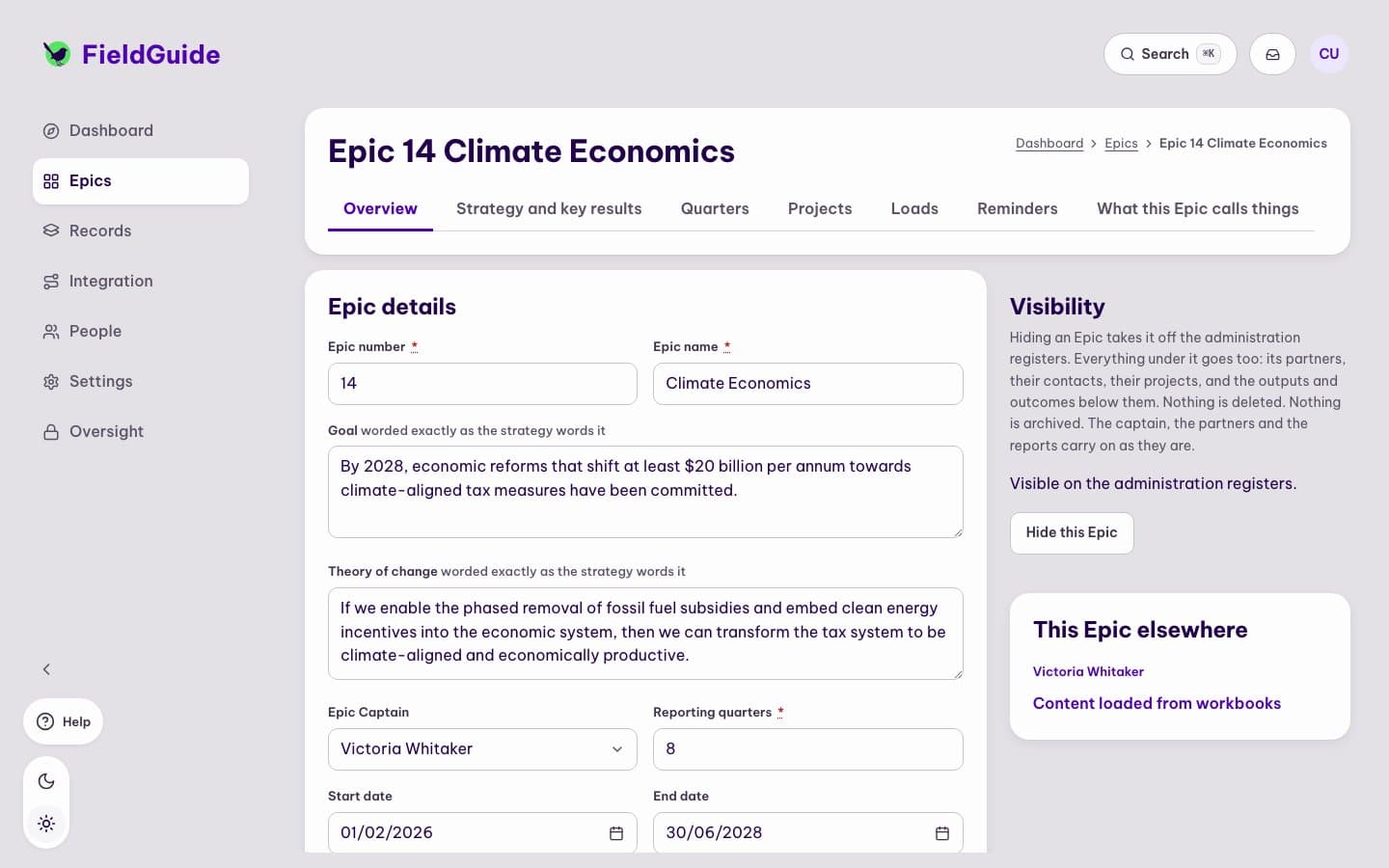Click the Oversight lock icon
The width and height of the screenshot is (1389, 868).
[51, 432]
